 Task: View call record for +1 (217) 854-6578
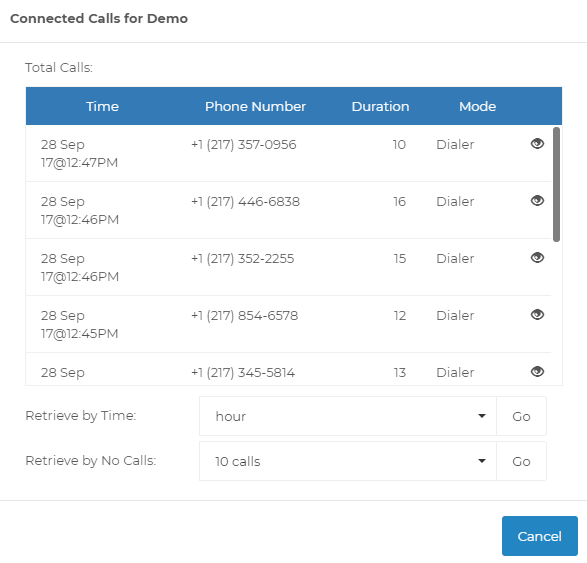[x=537, y=314]
